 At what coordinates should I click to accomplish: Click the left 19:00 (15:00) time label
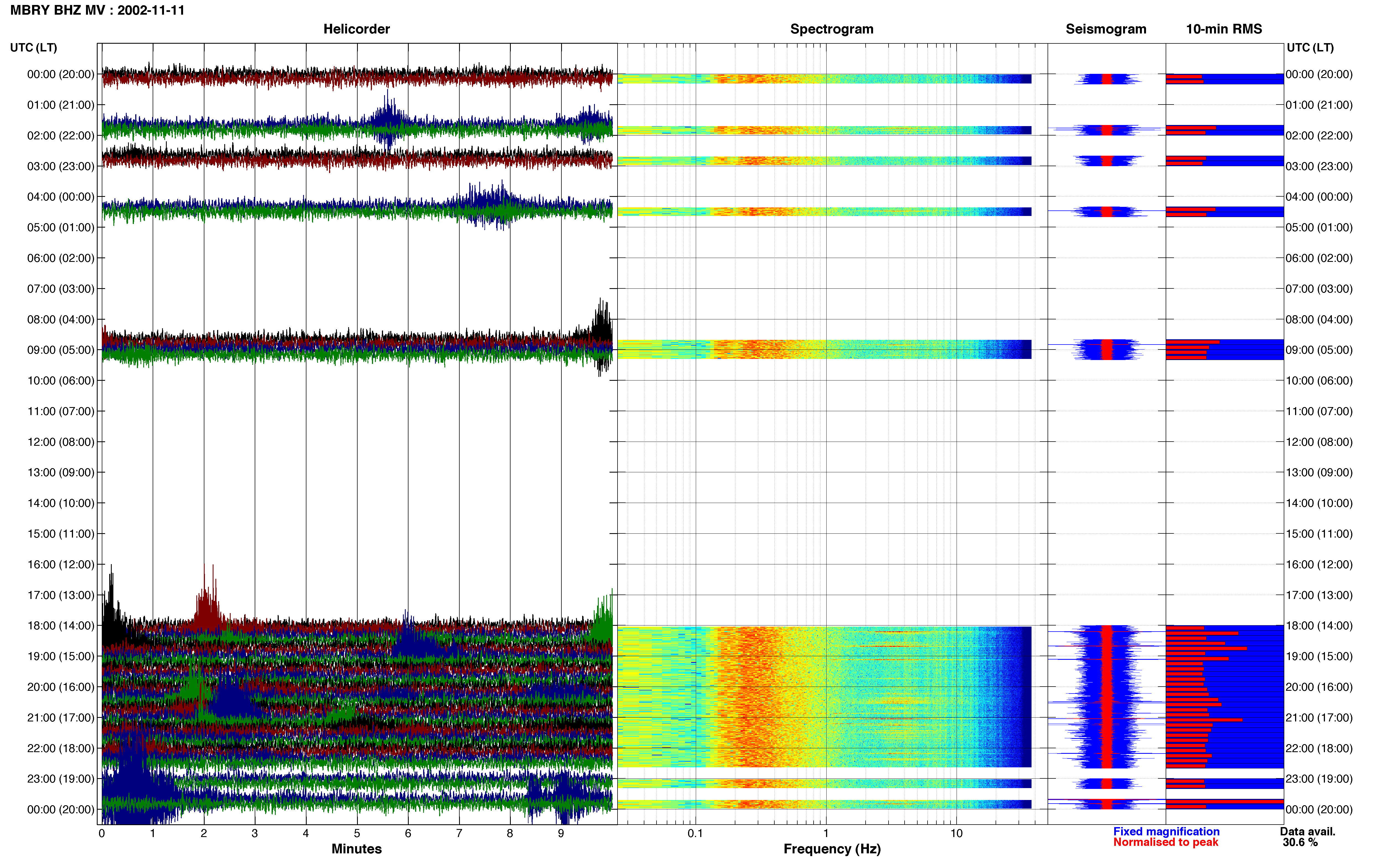point(60,656)
